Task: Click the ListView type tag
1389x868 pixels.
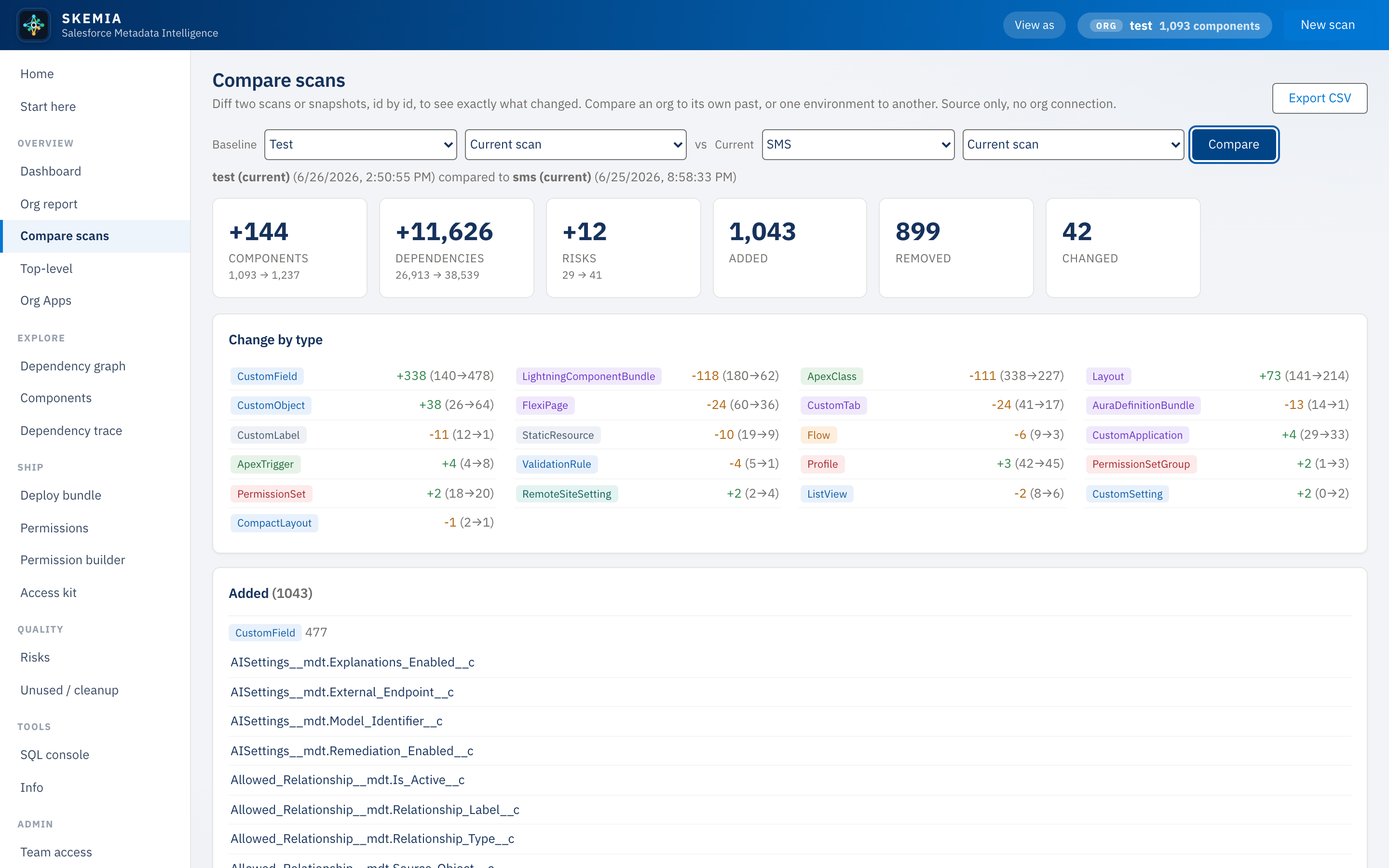Action: [x=827, y=494]
